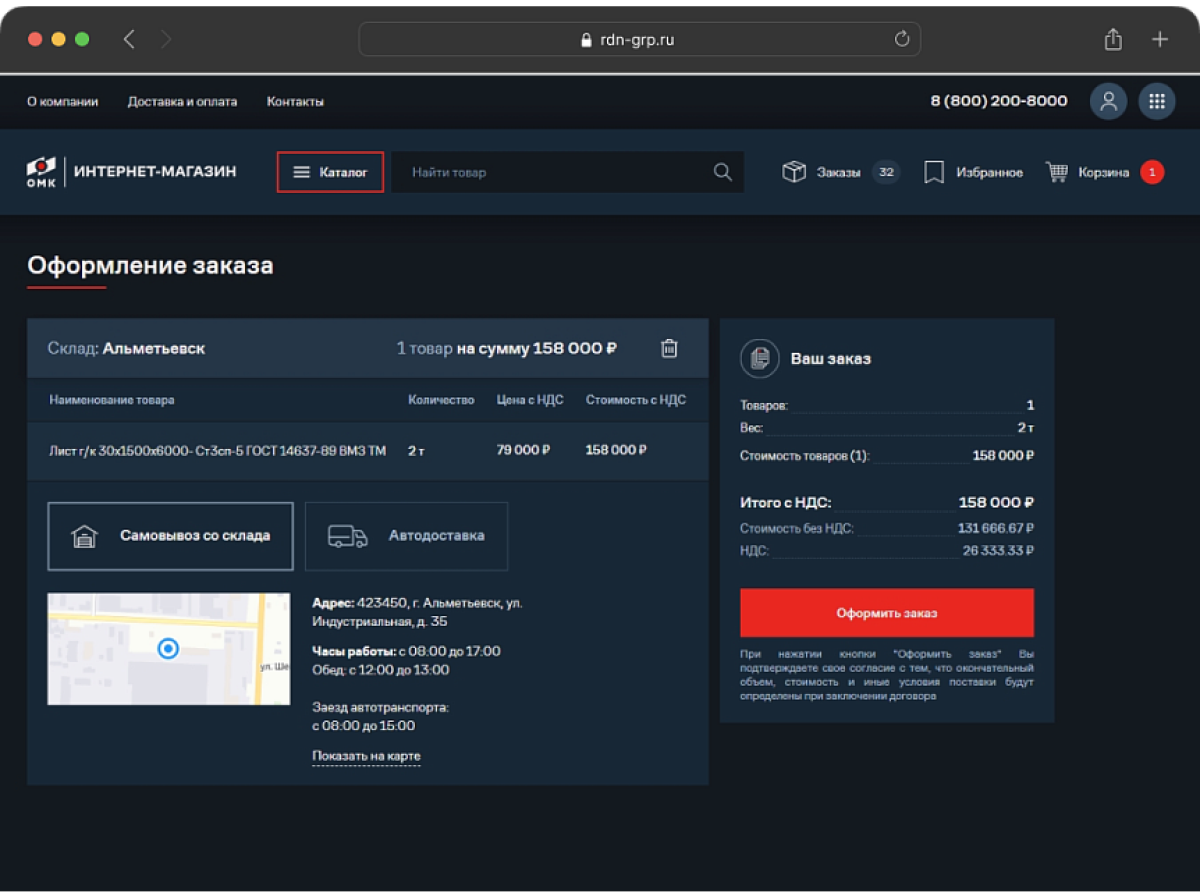This screenshot has width=1200, height=892.
Task: Select the Автодоставка option
Action: coord(407,536)
